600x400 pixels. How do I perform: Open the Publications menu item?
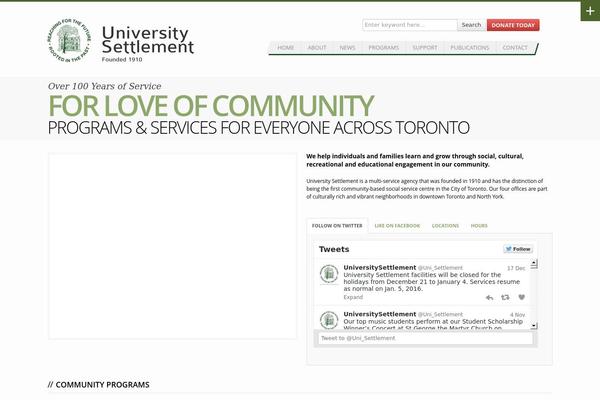click(x=470, y=48)
